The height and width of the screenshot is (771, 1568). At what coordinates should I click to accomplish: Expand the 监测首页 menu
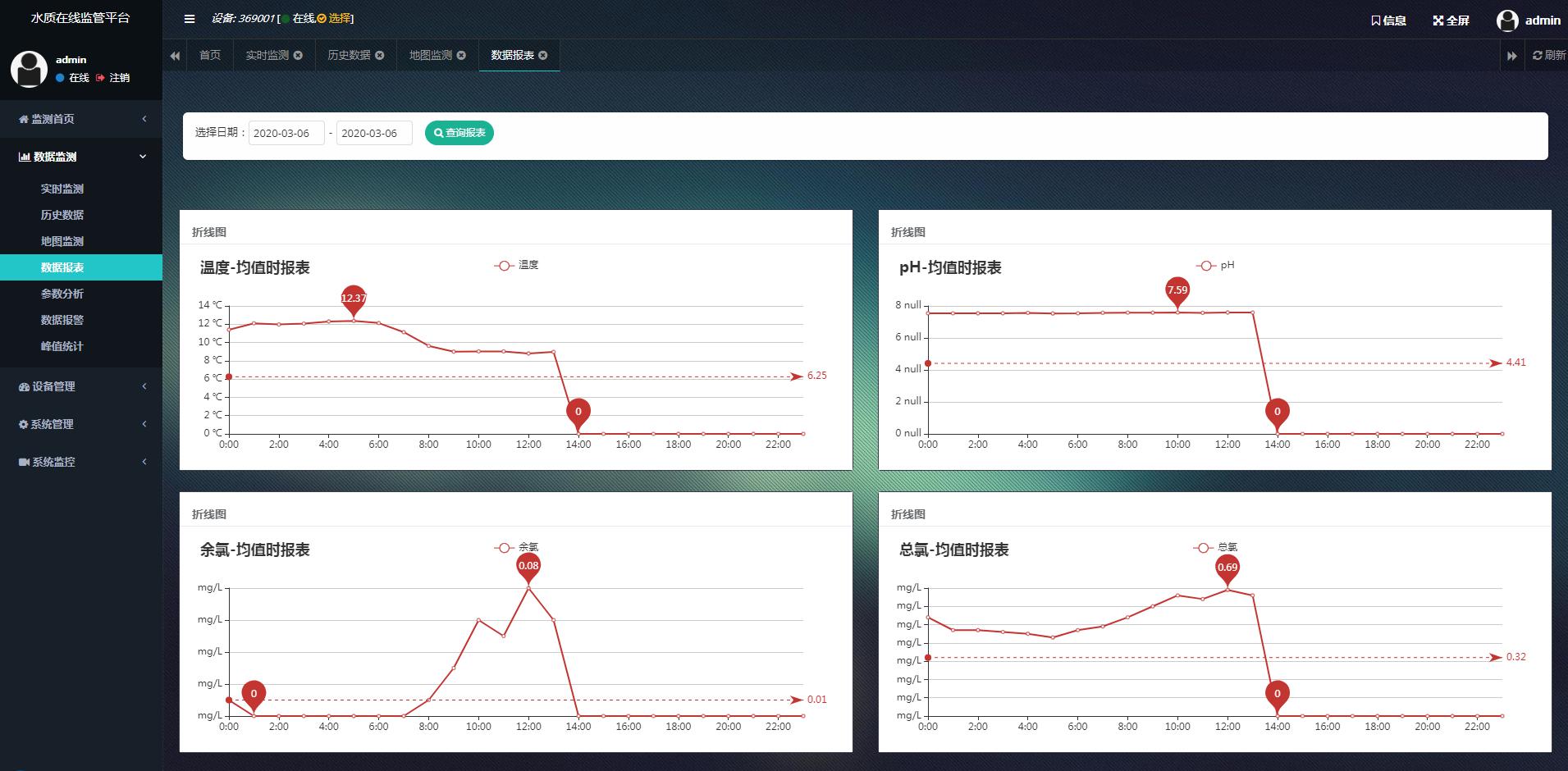(x=81, y=119)
